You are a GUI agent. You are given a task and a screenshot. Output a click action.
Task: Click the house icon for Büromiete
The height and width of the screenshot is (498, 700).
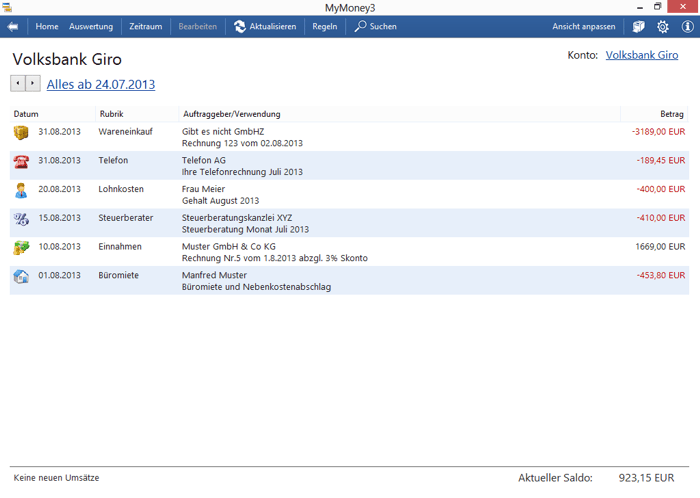pyautogui.click(x=21, y=277)
